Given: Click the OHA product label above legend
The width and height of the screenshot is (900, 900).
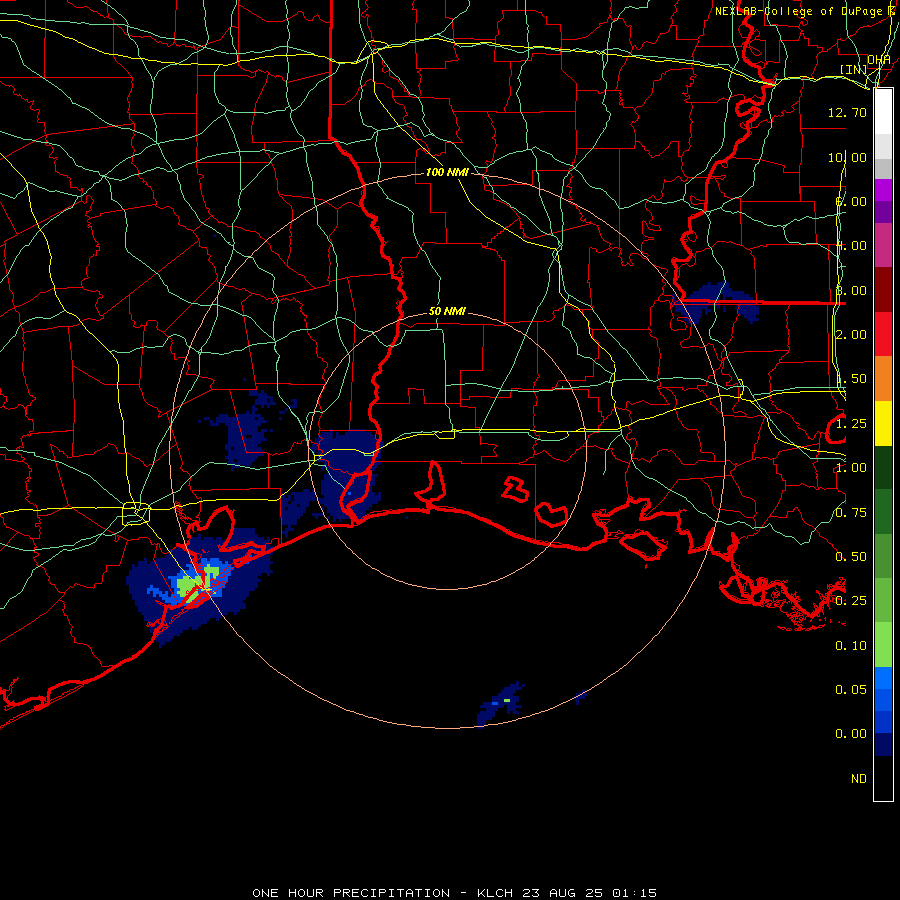Looking at the screenshot, I should 879,60.
